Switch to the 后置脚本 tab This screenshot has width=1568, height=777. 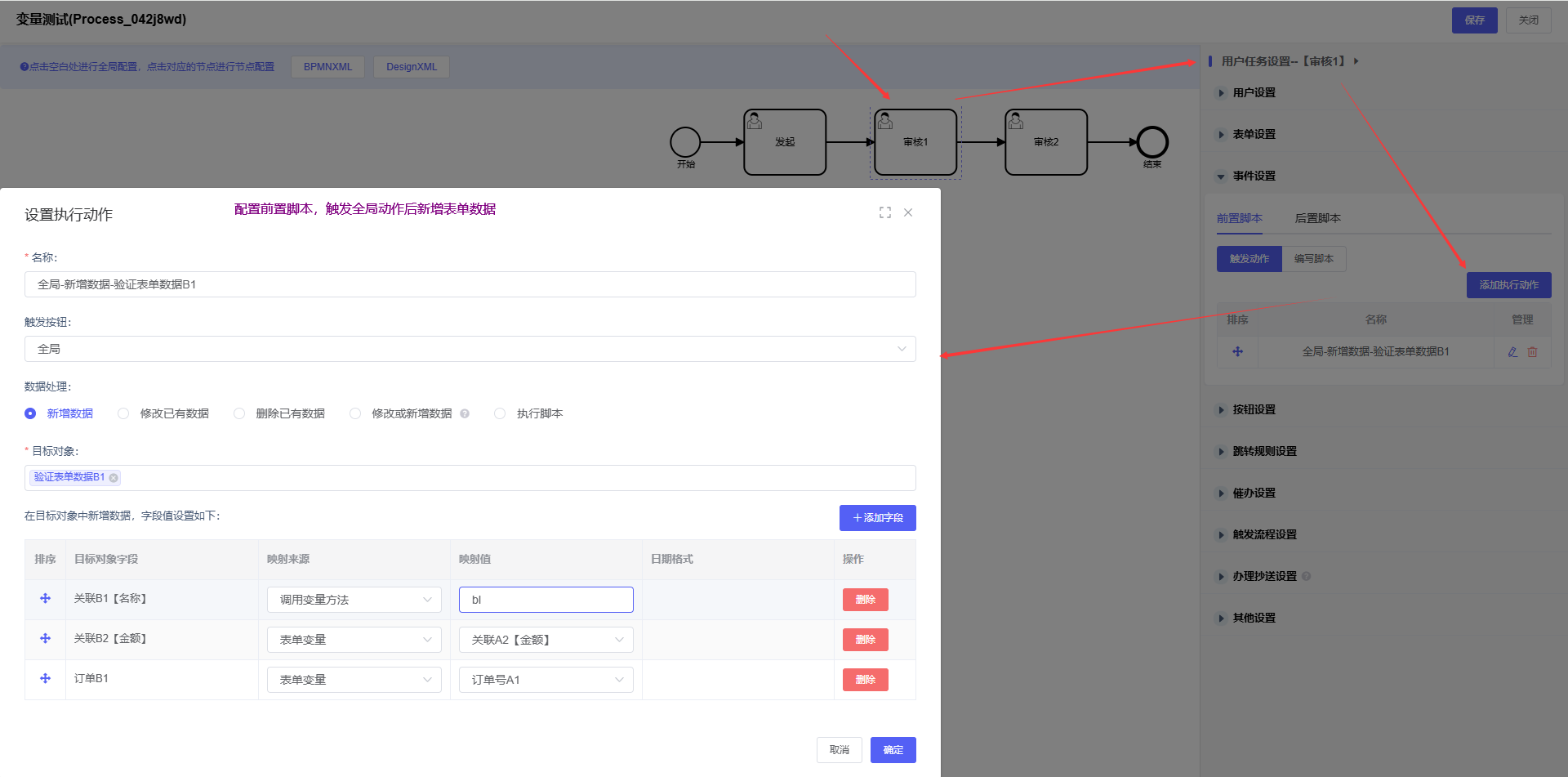pyautogui.click(x=1317, y=218)
